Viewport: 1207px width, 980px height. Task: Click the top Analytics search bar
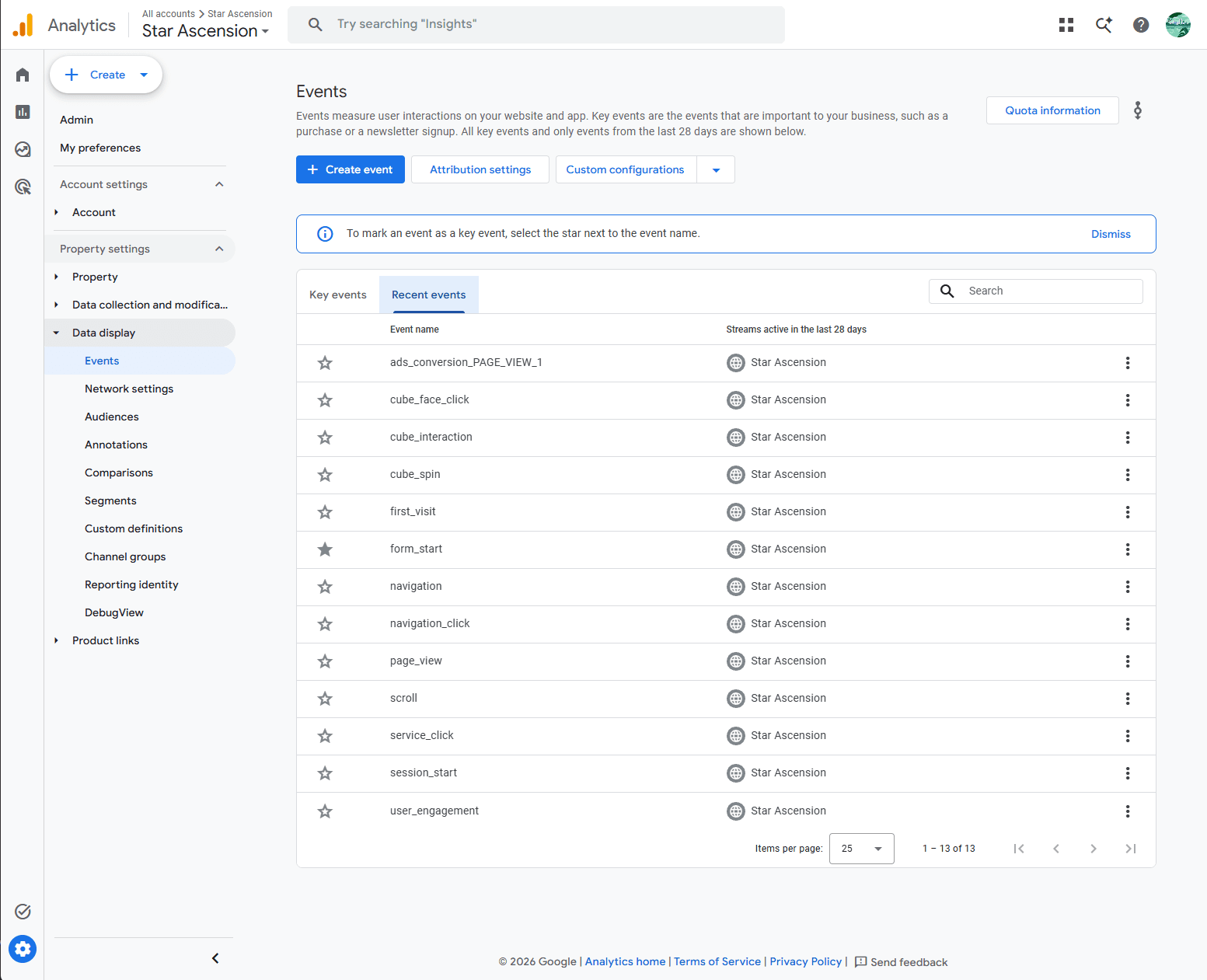click(x=536, y=25)
